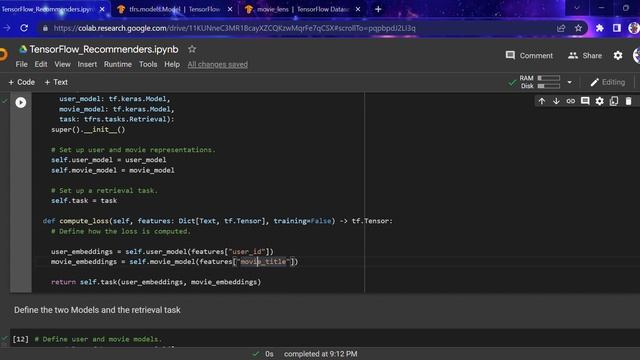640x360 pixels.
Task: Bookmark this page with star icon
Action: pos(578,28)
